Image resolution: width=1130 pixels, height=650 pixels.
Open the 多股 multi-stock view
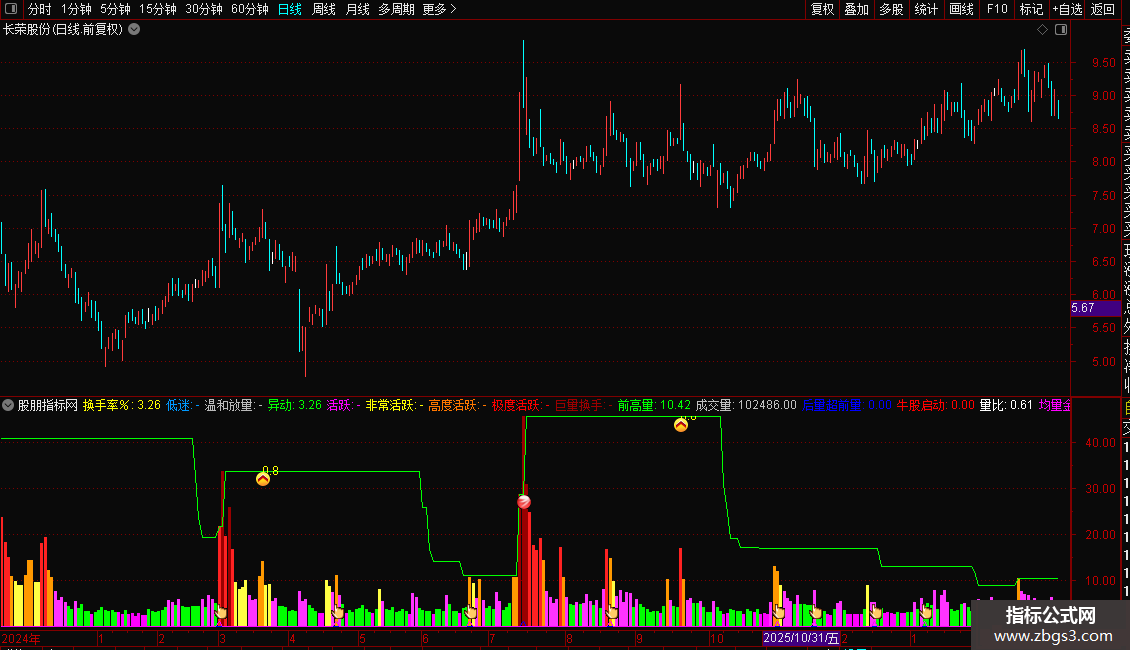[891, 9]
